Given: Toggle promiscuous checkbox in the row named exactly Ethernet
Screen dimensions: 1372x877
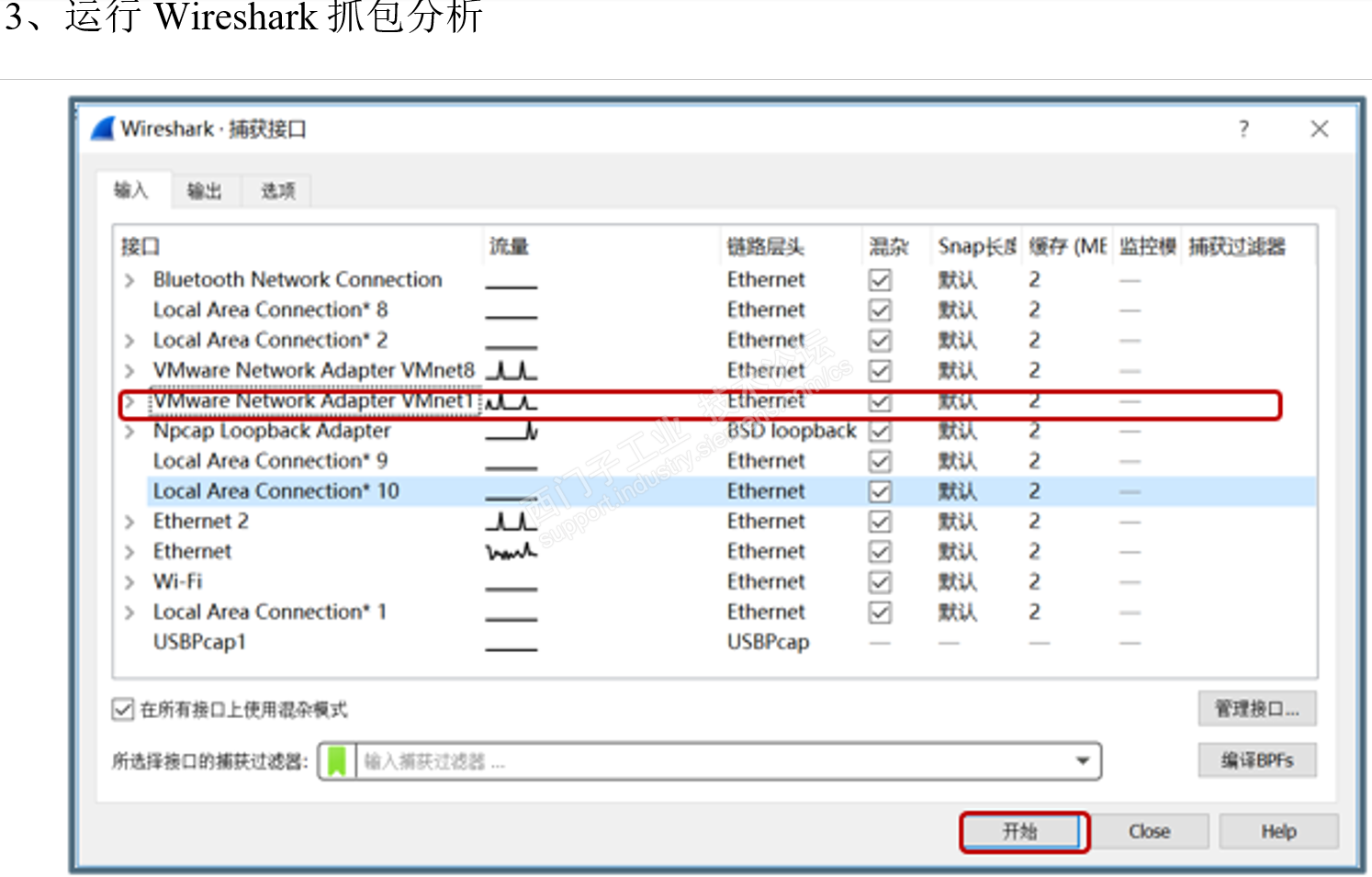Looking at the screenshot, I should coord(880,552).
